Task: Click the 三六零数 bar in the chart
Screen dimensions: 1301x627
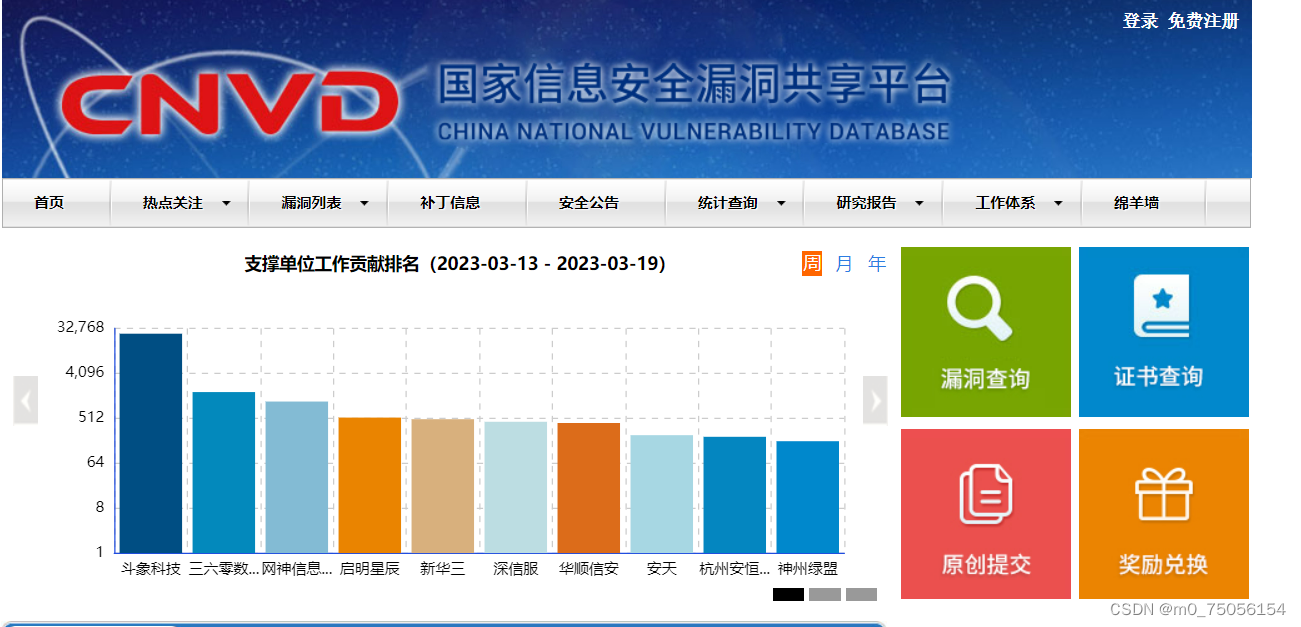Action: 224,472
